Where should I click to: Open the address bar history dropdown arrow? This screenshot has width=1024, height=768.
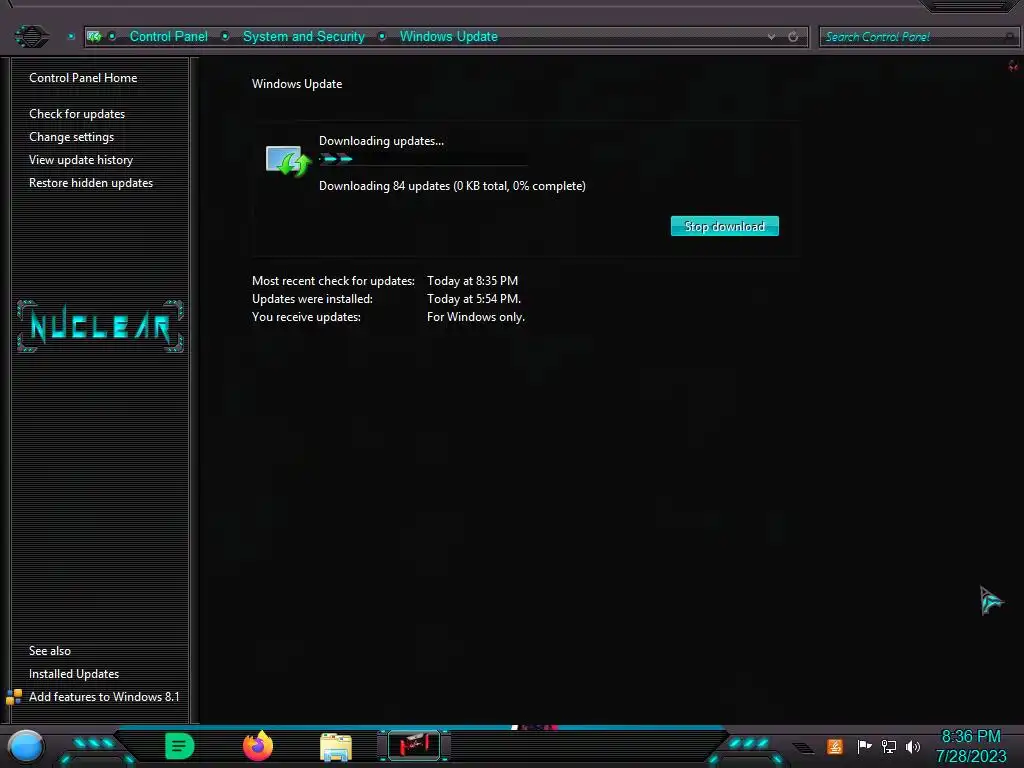click(771, 37)
